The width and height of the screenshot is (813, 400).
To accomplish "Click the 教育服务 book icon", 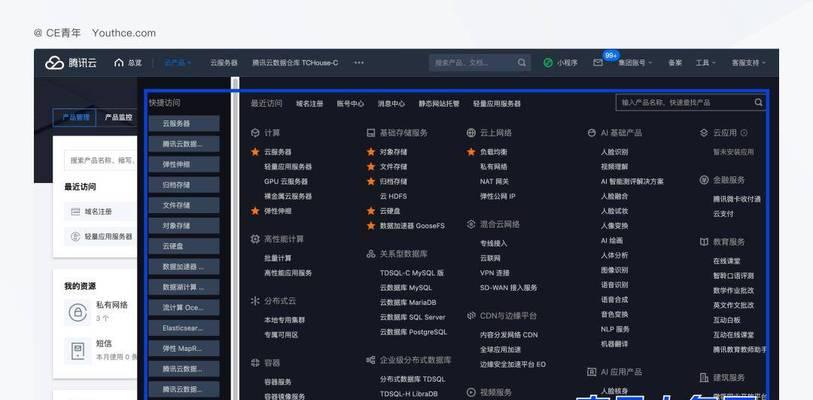I will click(704, 242).
